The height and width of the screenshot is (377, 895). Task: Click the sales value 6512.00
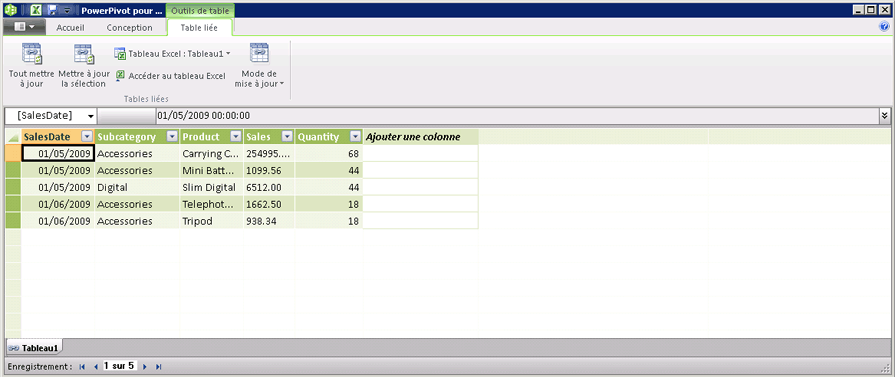tap(269, 187)
